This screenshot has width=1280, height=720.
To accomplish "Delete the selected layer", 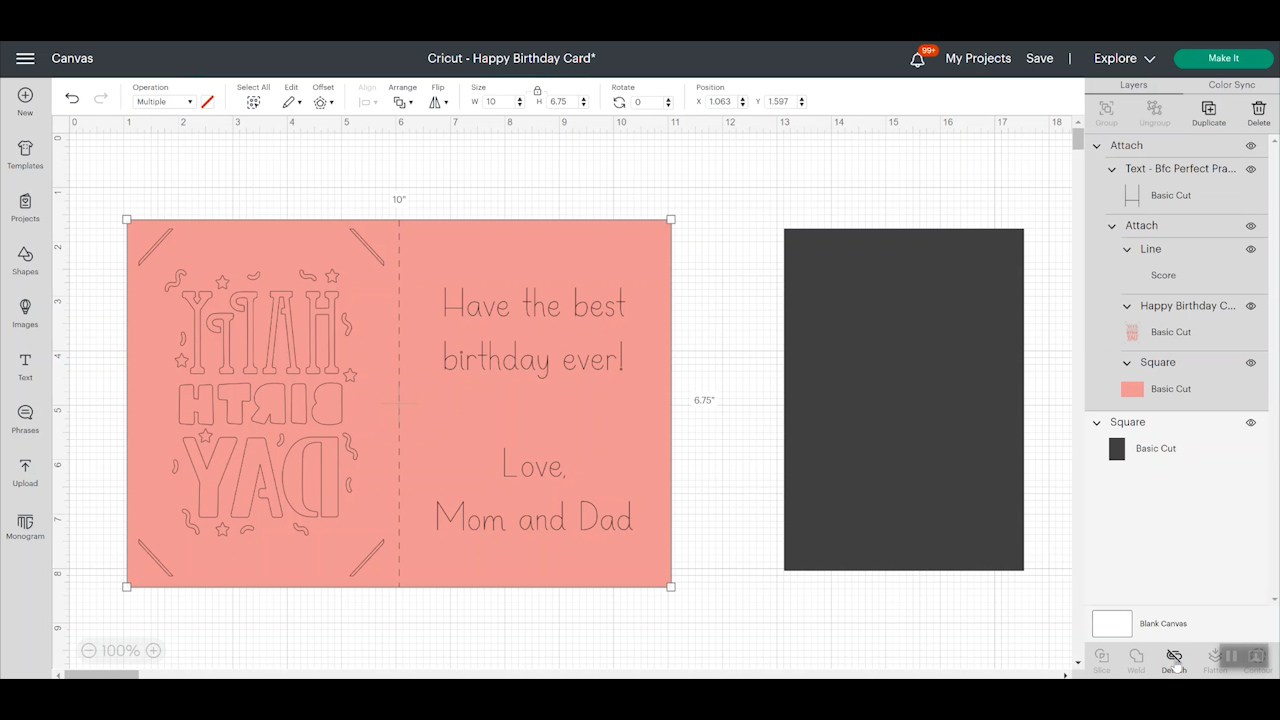I will (1258, 113).
